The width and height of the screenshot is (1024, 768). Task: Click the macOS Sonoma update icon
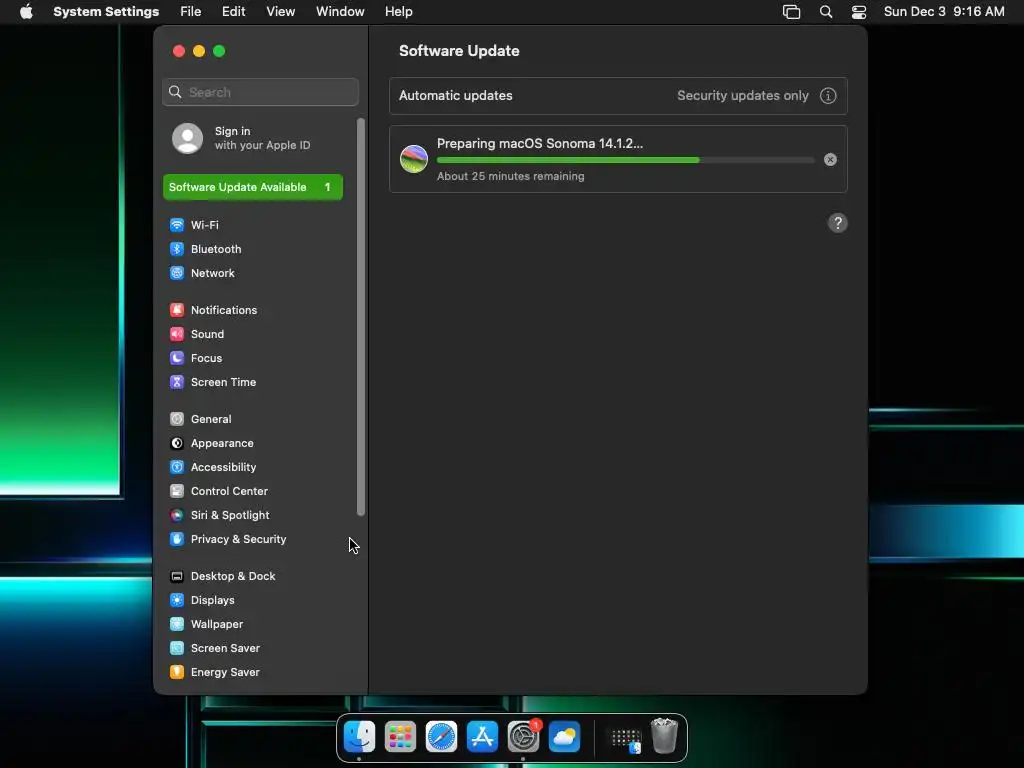point(414,159)
